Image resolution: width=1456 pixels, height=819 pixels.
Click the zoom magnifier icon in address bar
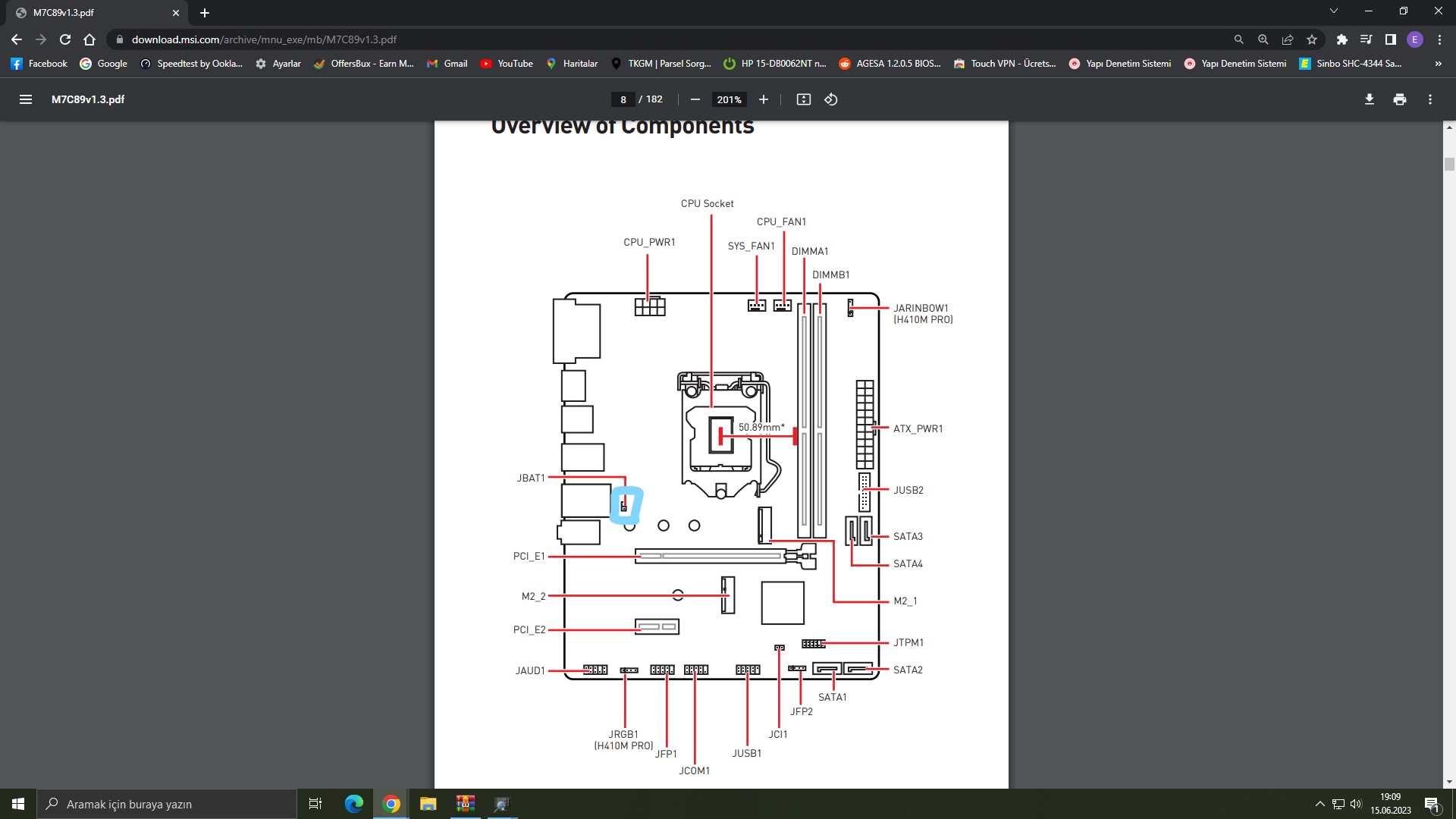point(1263,39)
